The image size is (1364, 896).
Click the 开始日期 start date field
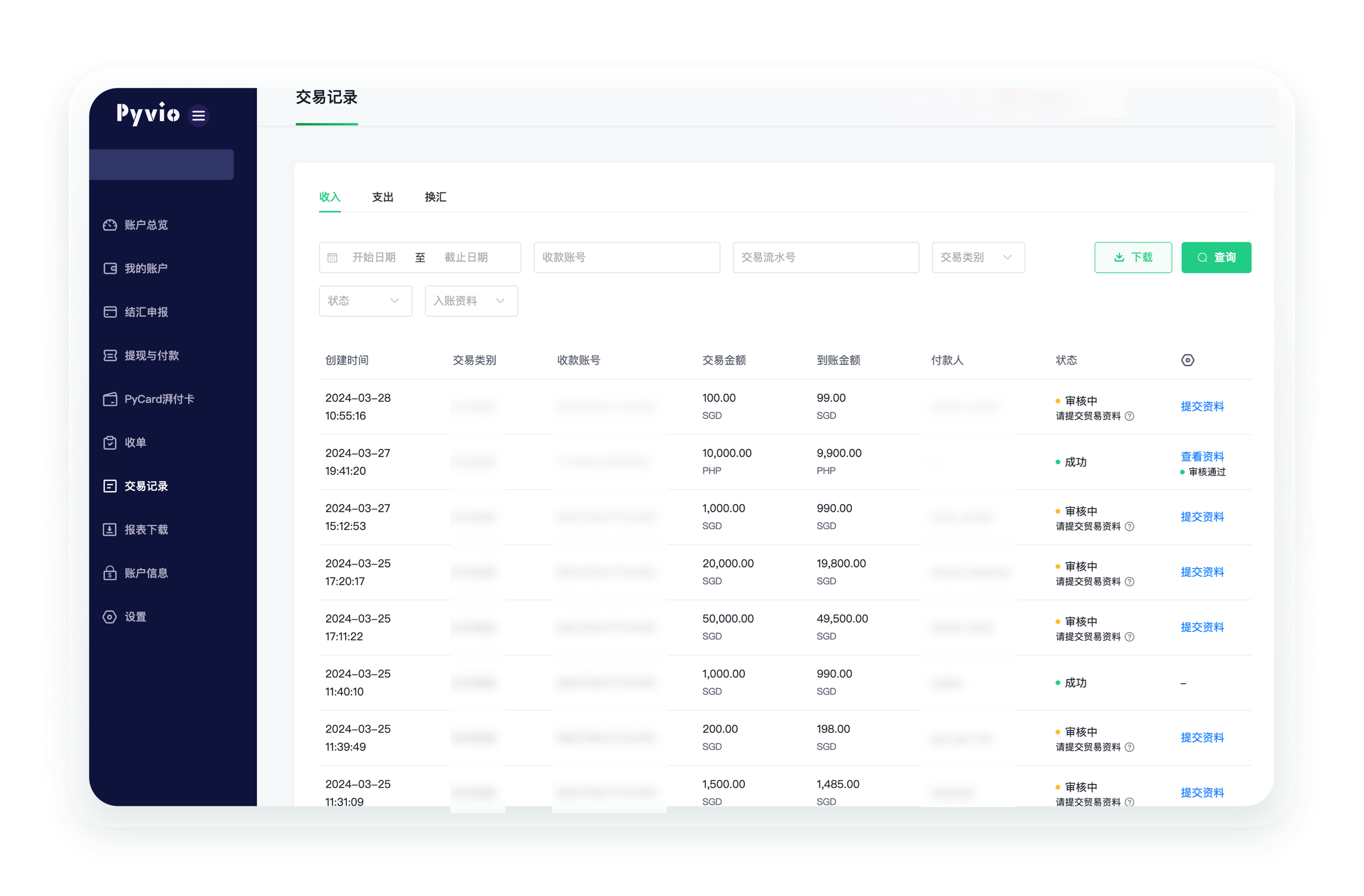tap(374, 258)
